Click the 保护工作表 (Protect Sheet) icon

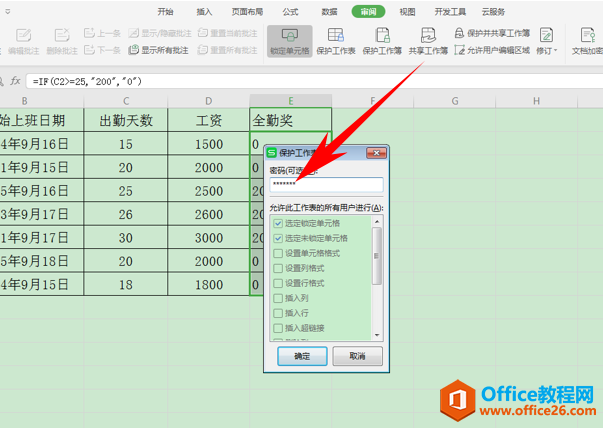tap(336, 40)
